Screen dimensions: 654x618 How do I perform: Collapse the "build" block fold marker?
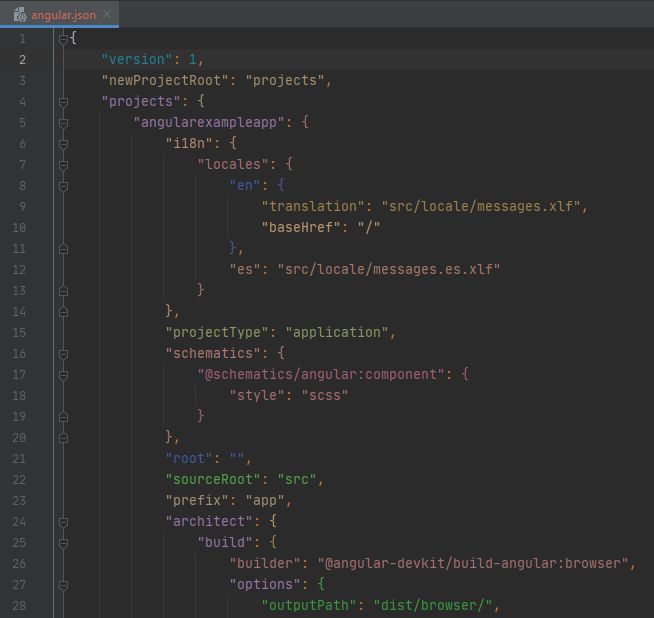click(x=63, y=543)
